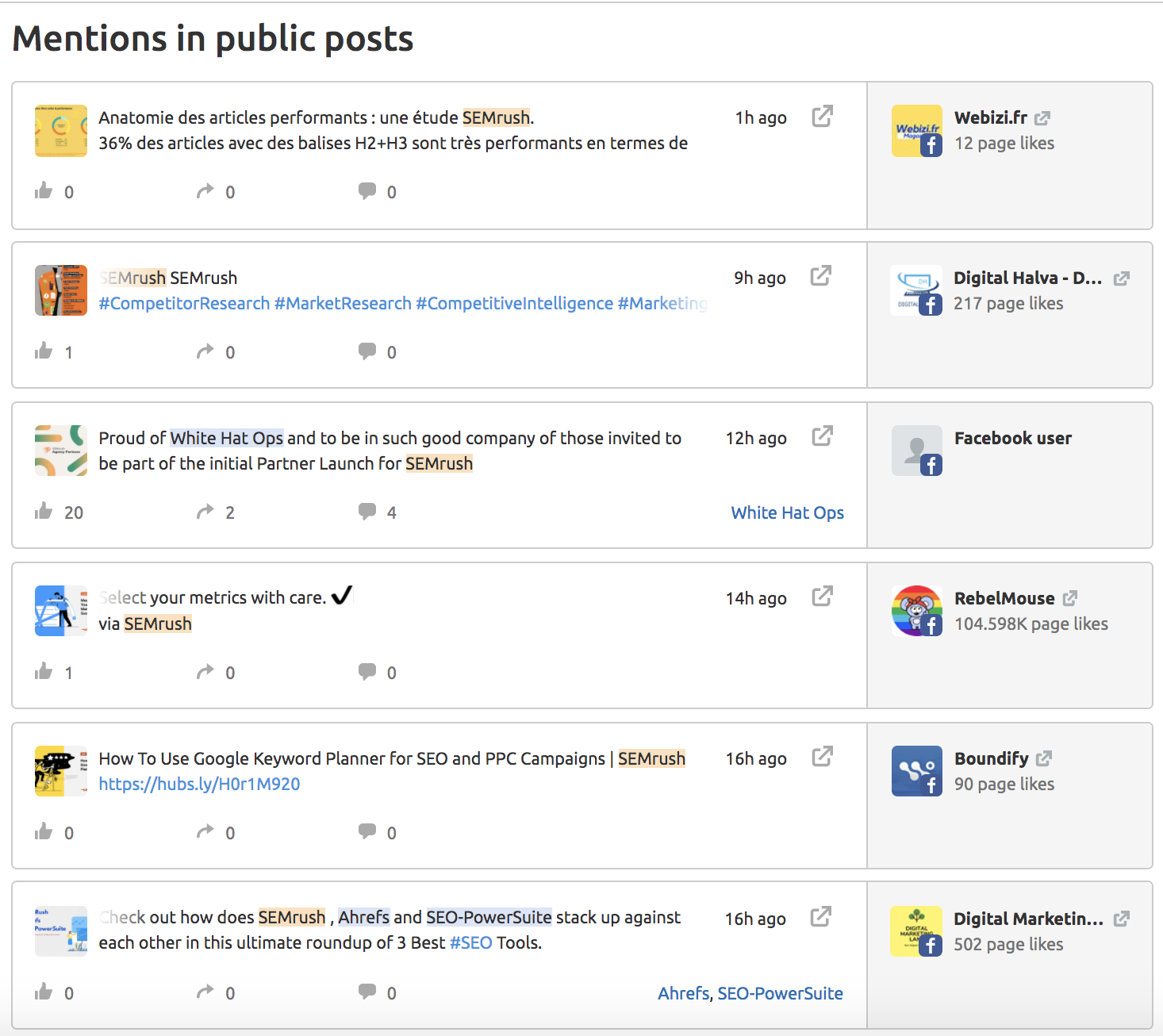Click the share icon on White Hat Ops post

click(205, 511)
